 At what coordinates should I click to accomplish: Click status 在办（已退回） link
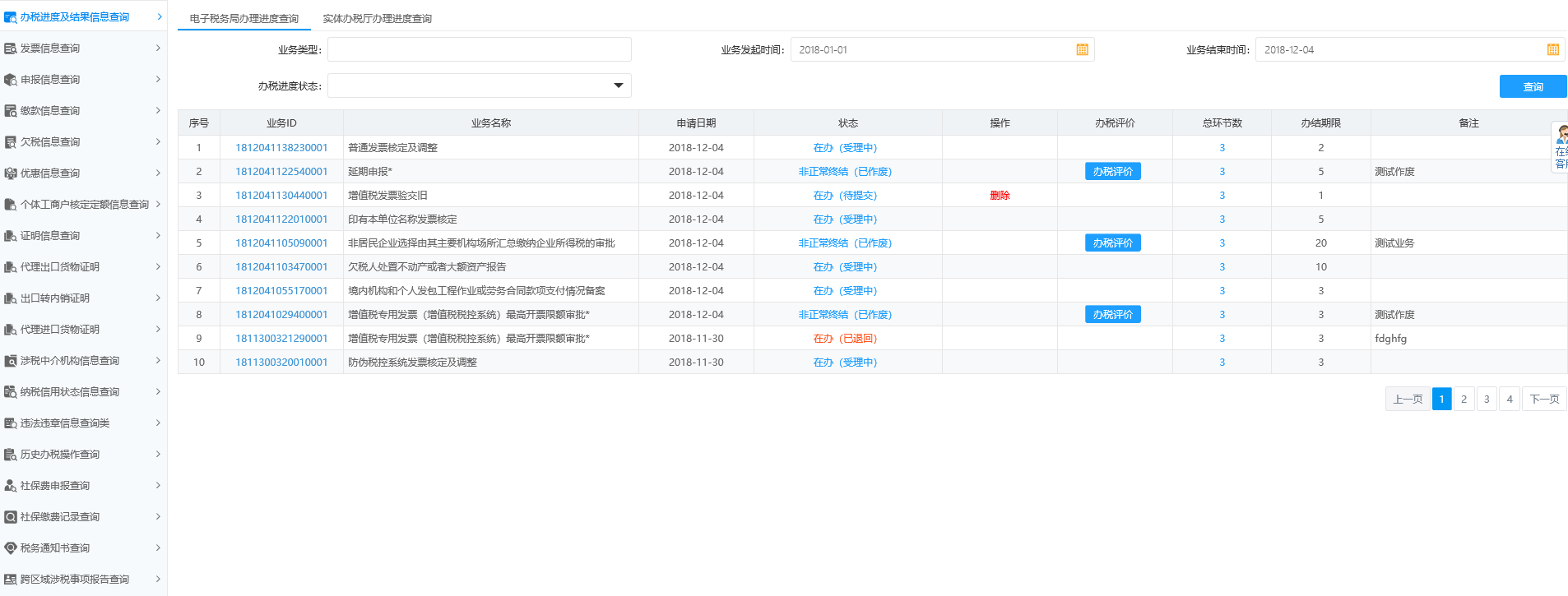tap(845, 339)
